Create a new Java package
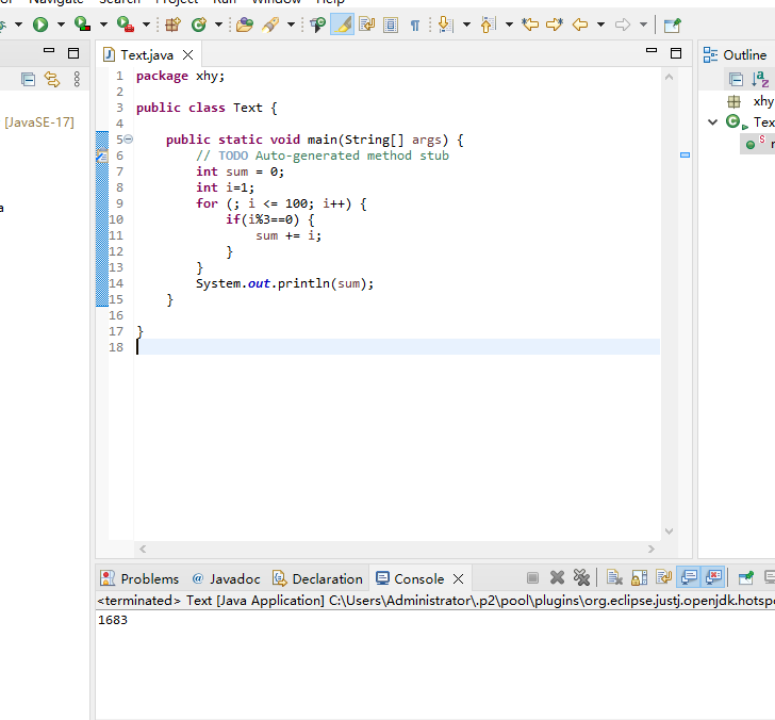 click(173, 24)
